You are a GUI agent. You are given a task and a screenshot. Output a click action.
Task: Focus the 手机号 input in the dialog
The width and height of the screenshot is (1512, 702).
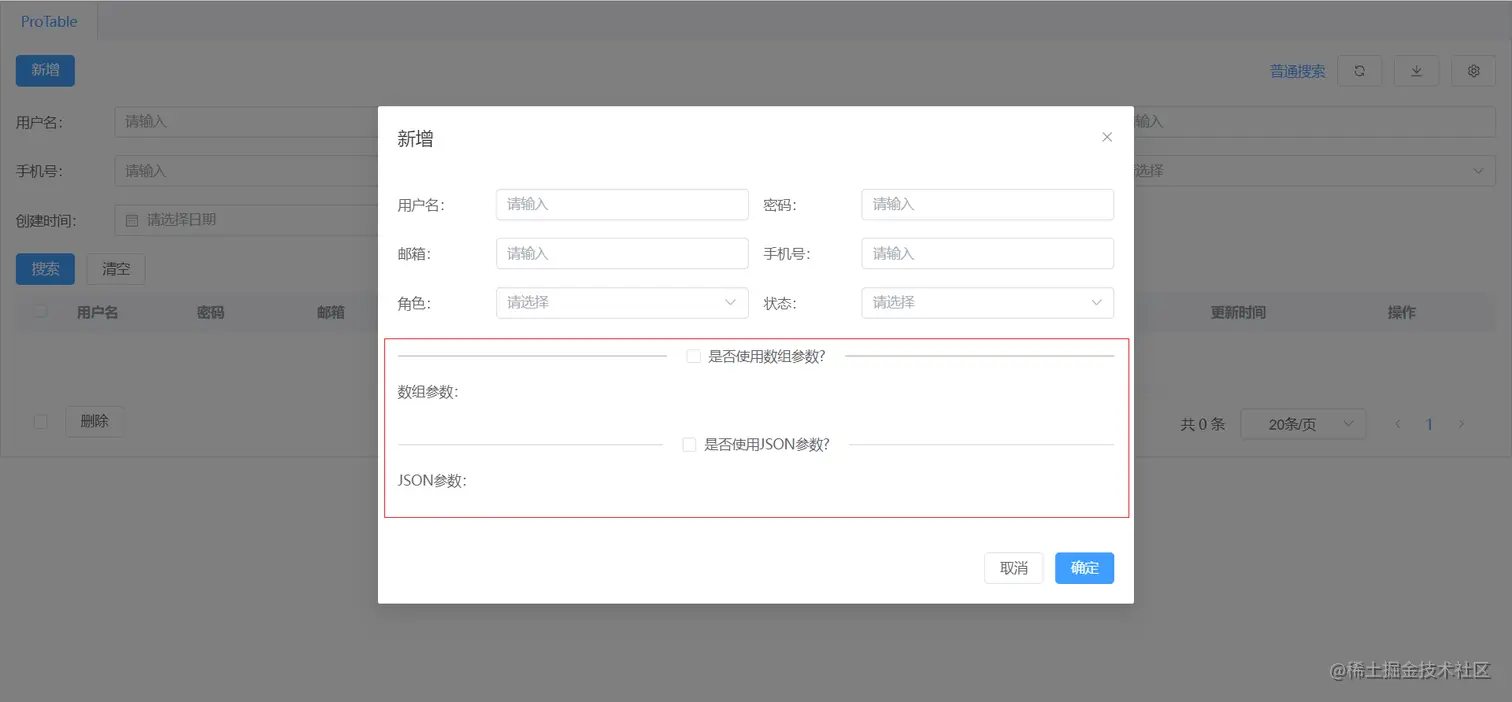tap(987, 253)
